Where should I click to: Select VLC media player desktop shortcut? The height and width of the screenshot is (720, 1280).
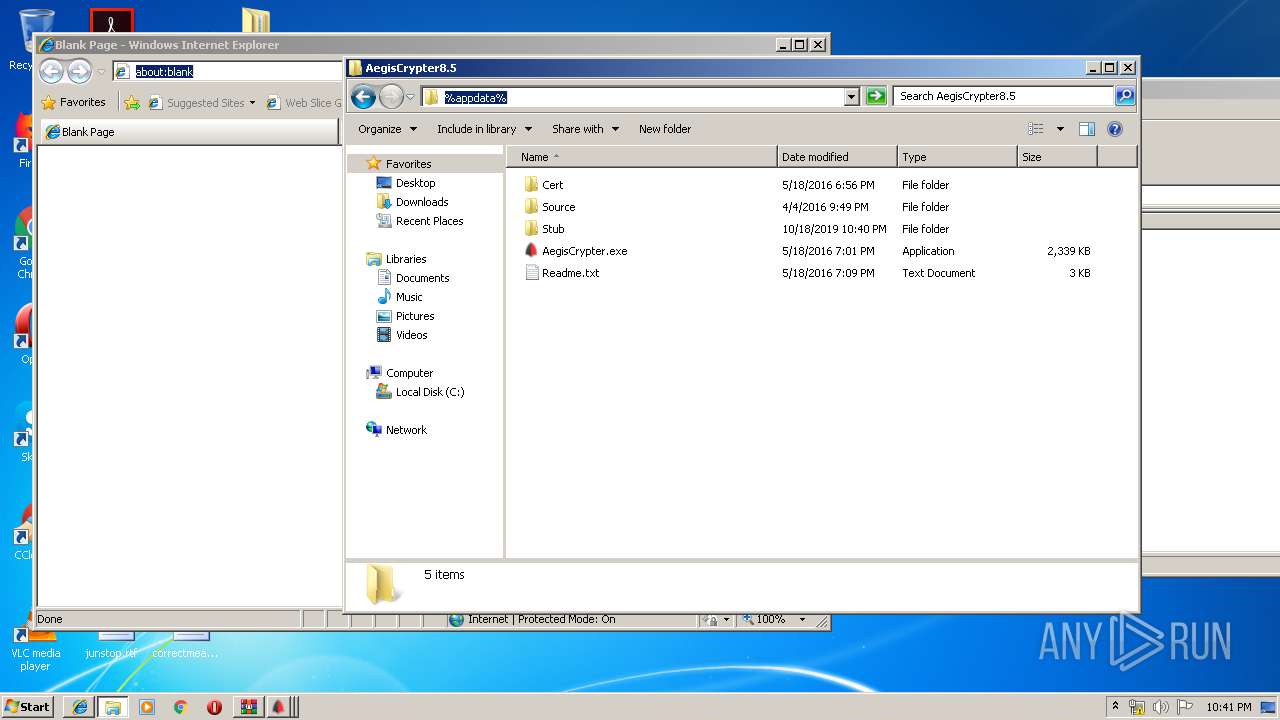(34, 645)
